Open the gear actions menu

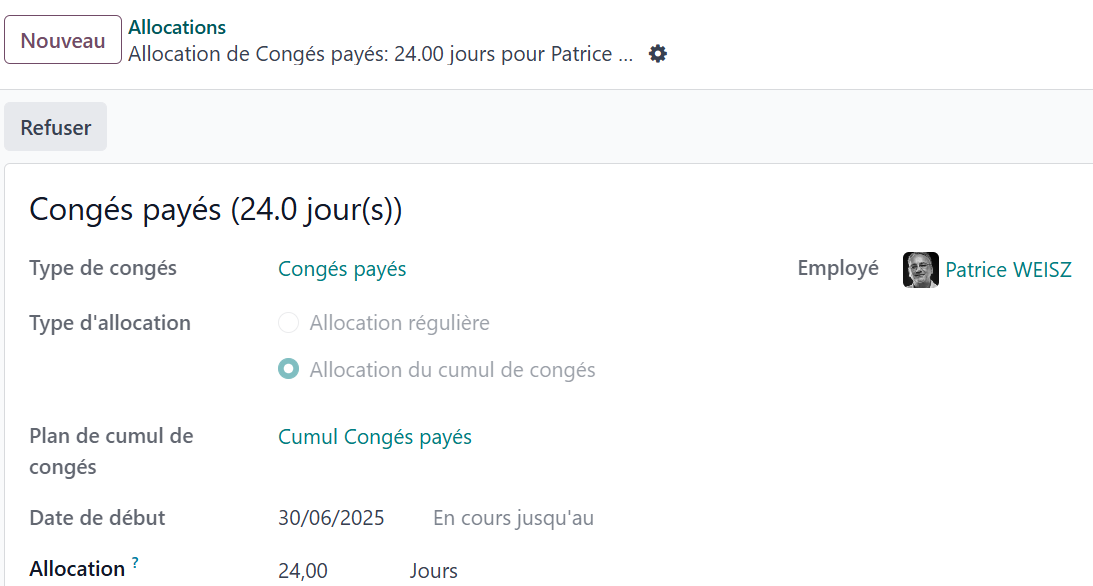tap(657, 54)
